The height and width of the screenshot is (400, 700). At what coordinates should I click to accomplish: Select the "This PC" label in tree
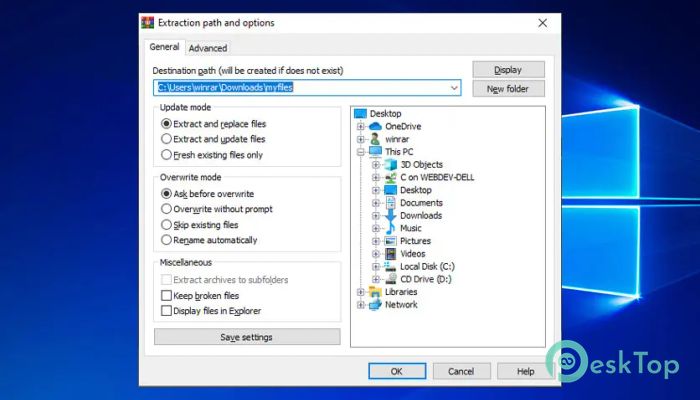(399, 152)
